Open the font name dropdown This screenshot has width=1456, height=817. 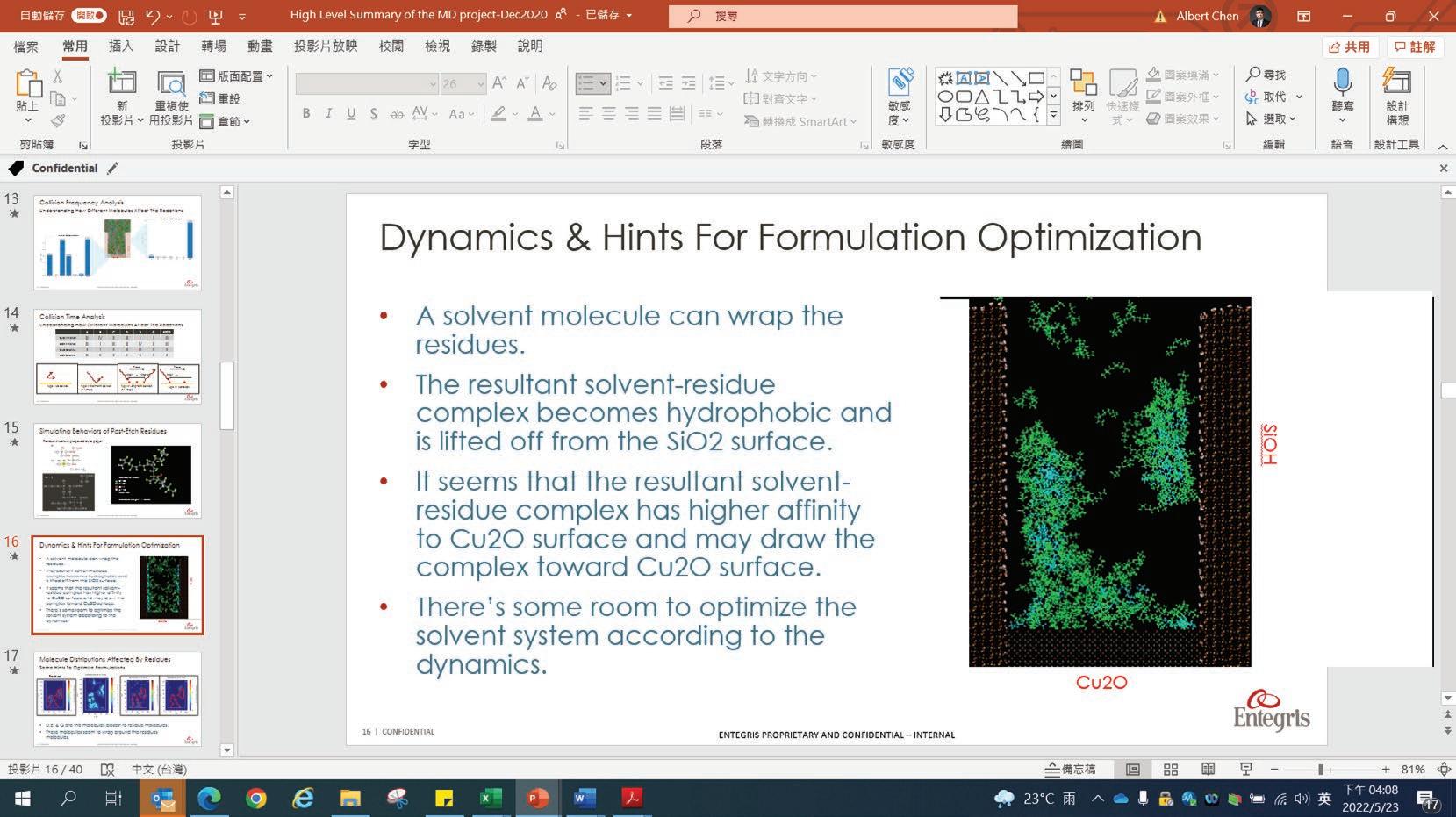point(433,84)
